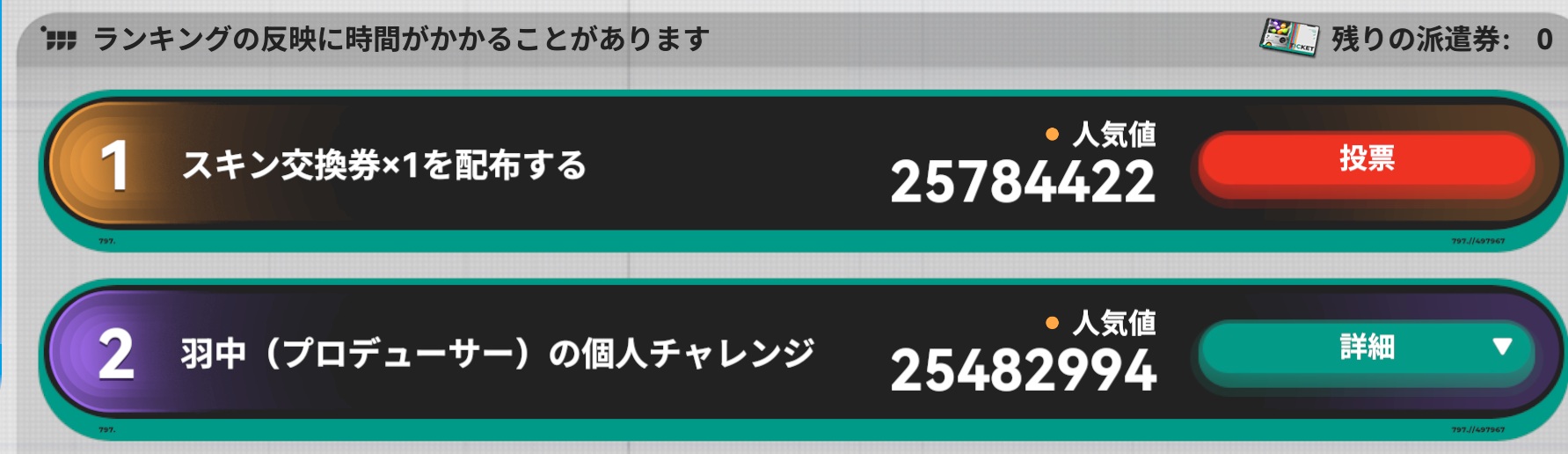Click the popularity value 25784422

click(1023, 182)
